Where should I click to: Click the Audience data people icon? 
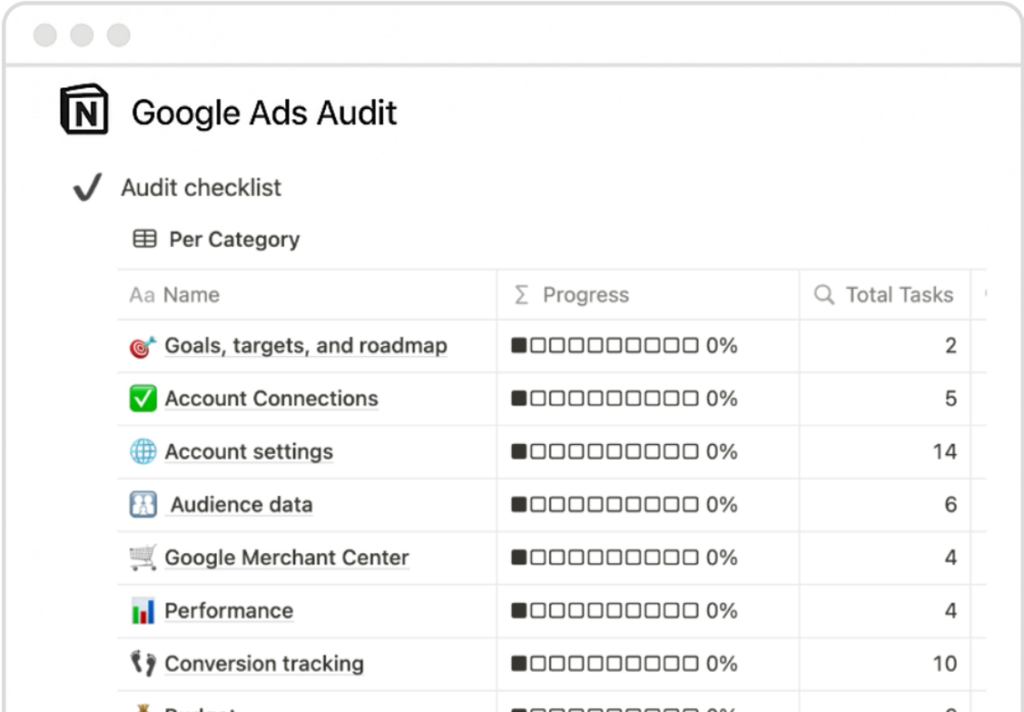click(x=143, y=505)
